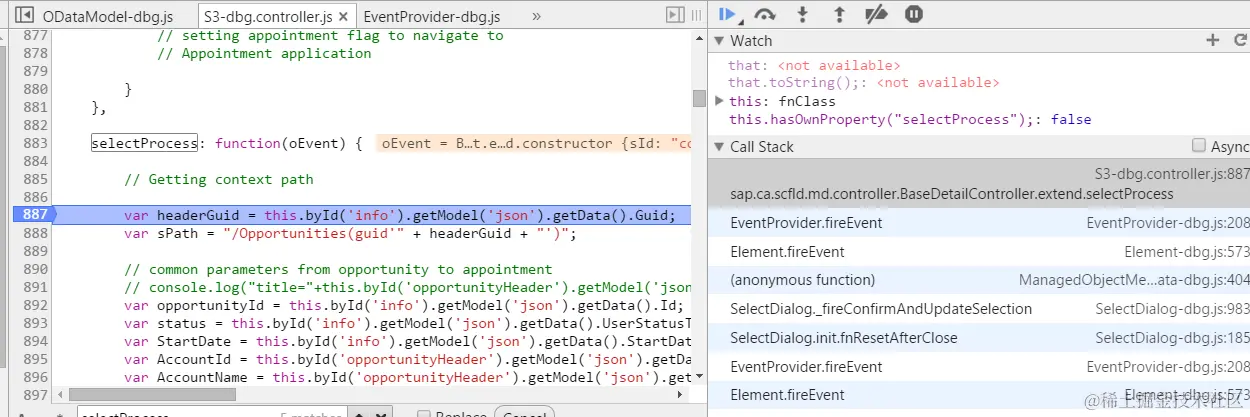Viewport: 1250px width, 417px height.
Task: Select the selectProcess call stack frame
Action: pos(979,184)
